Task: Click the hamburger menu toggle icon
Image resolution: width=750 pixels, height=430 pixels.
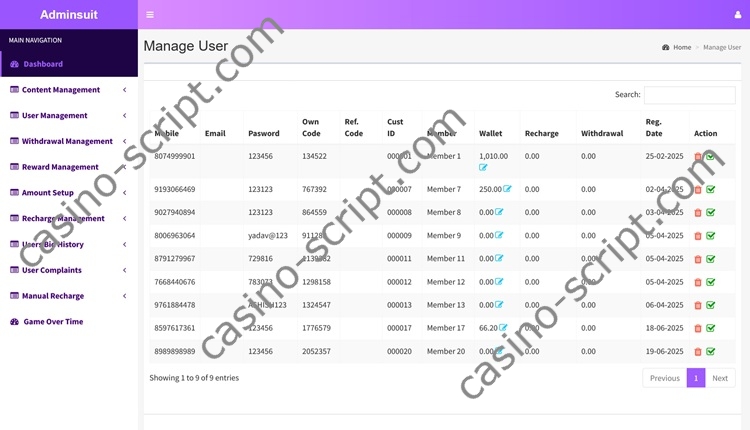Action: coord(150,15)
